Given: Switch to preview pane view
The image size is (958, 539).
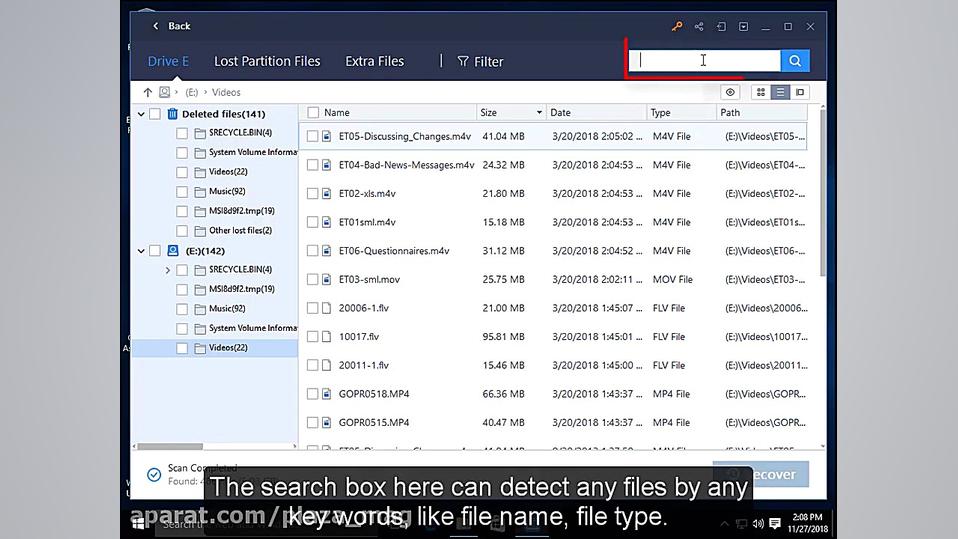Looking at the screenshot, I should point(800,92).
